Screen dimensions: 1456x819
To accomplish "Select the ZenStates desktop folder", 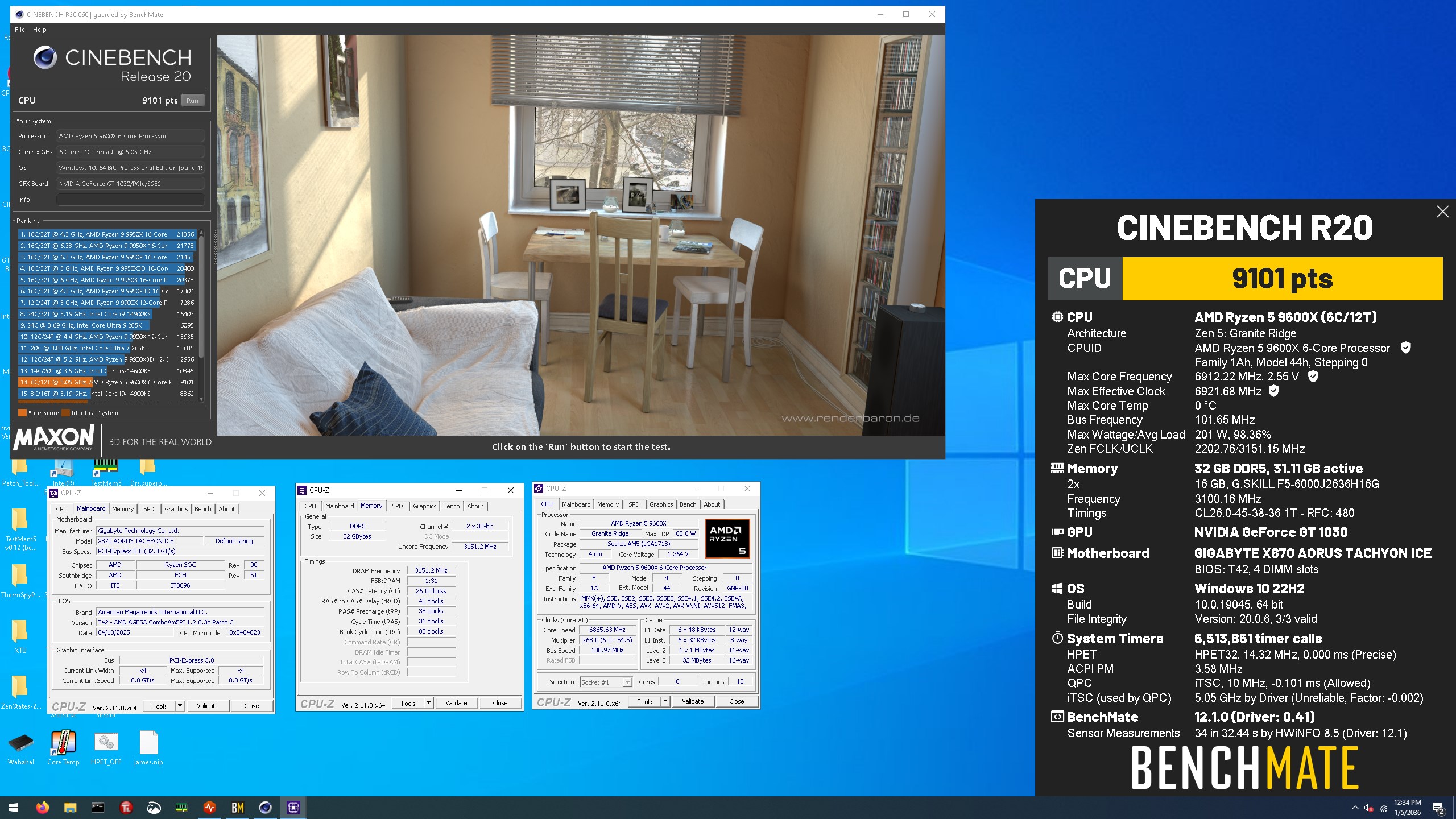I will 20,691.
